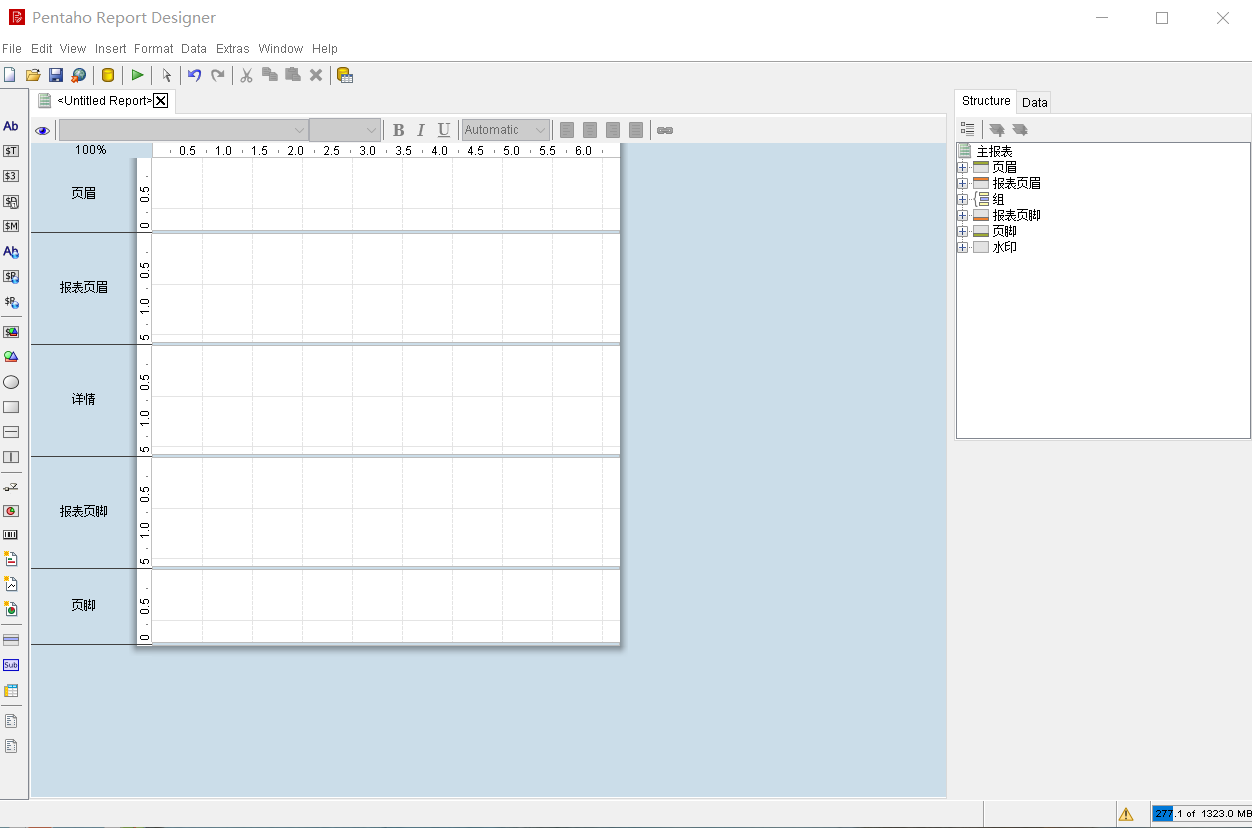The width and height of the screenshot is (1252, 828).
Task: Switch to the Structure tab
Action: 986,101
